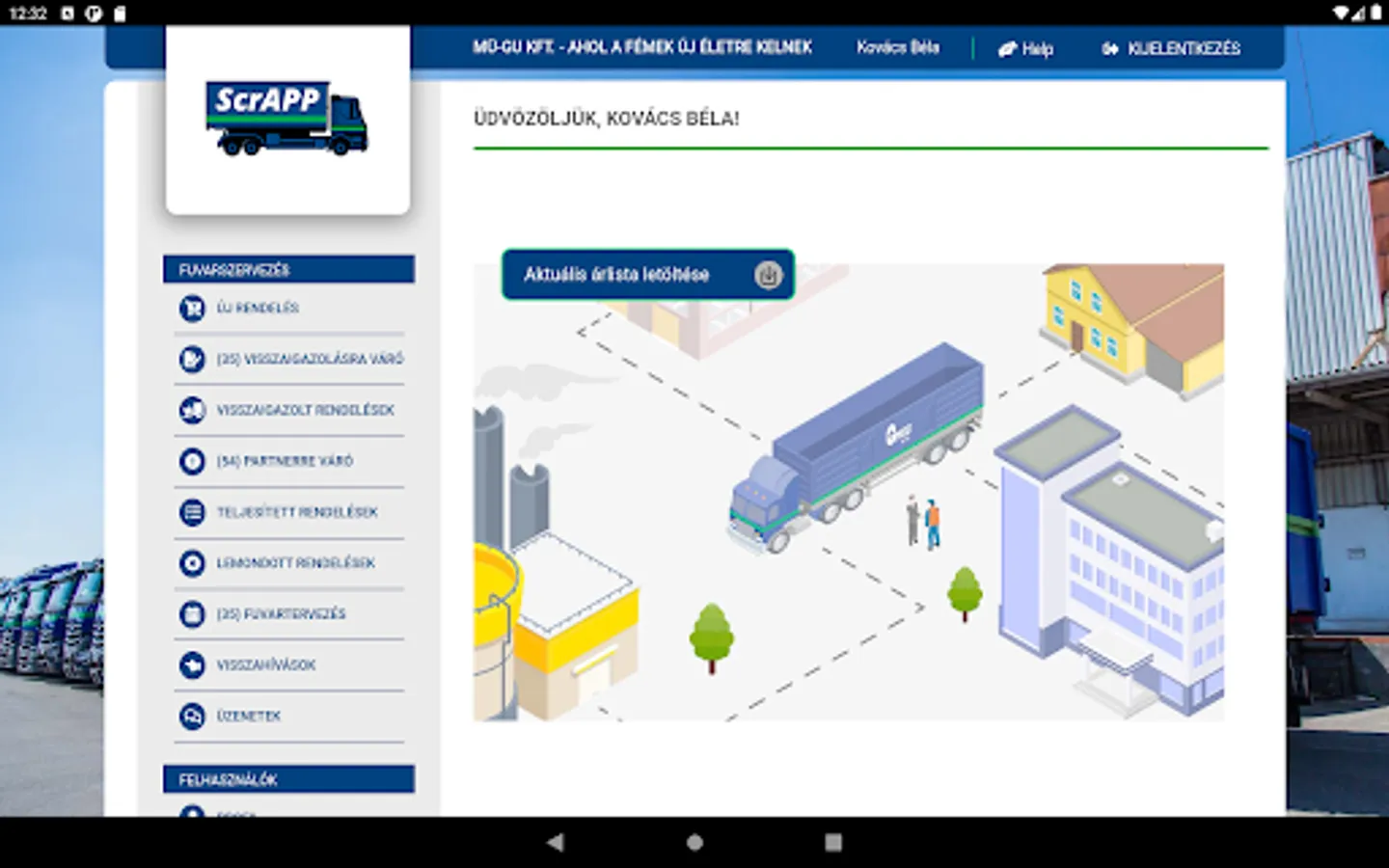The width and height of the screenshot is (1389, 868).
Task: Open the Új rendelés menu item
Action: tap(288, 308)
